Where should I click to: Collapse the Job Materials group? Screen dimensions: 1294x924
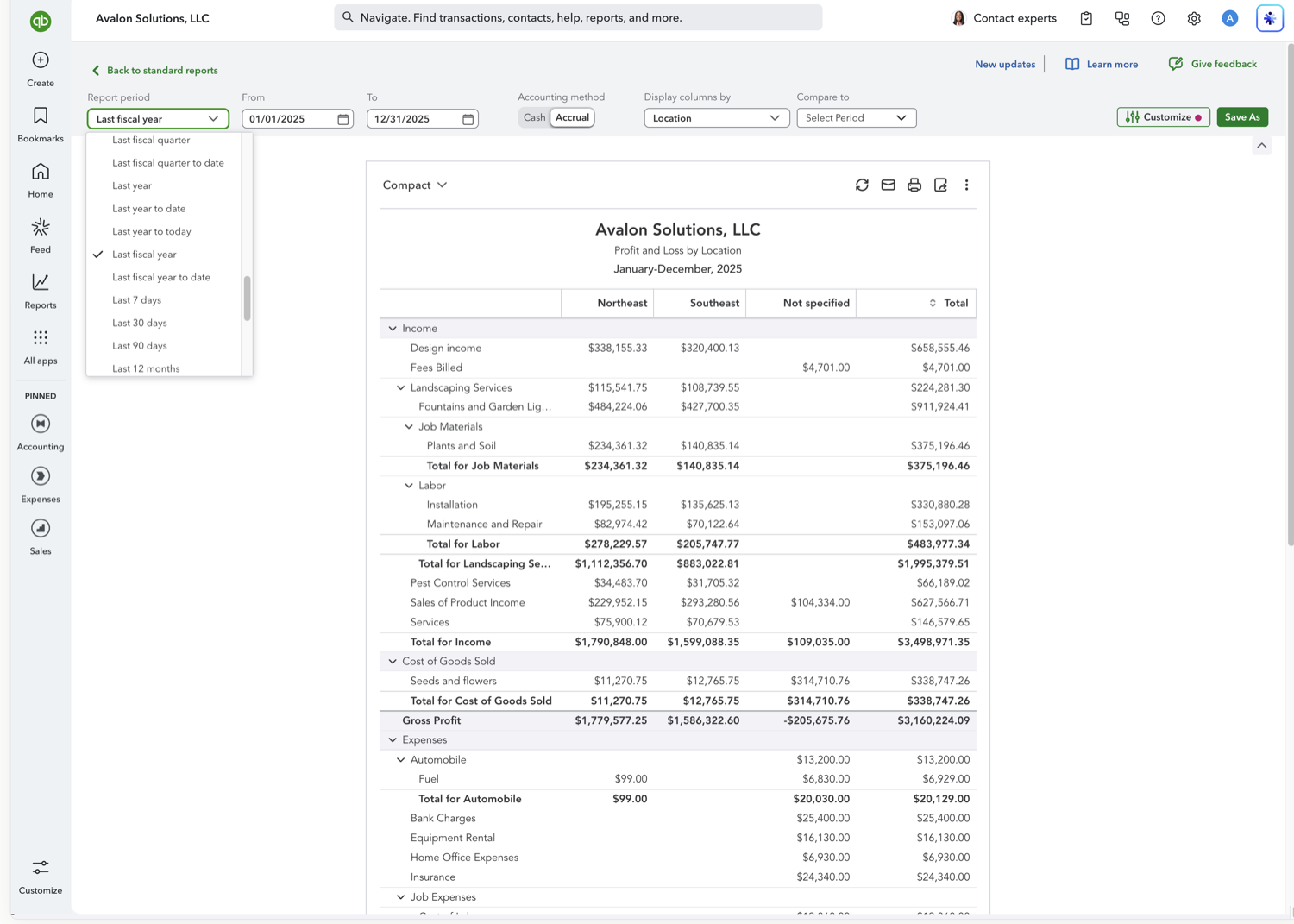tap(409, 426)
